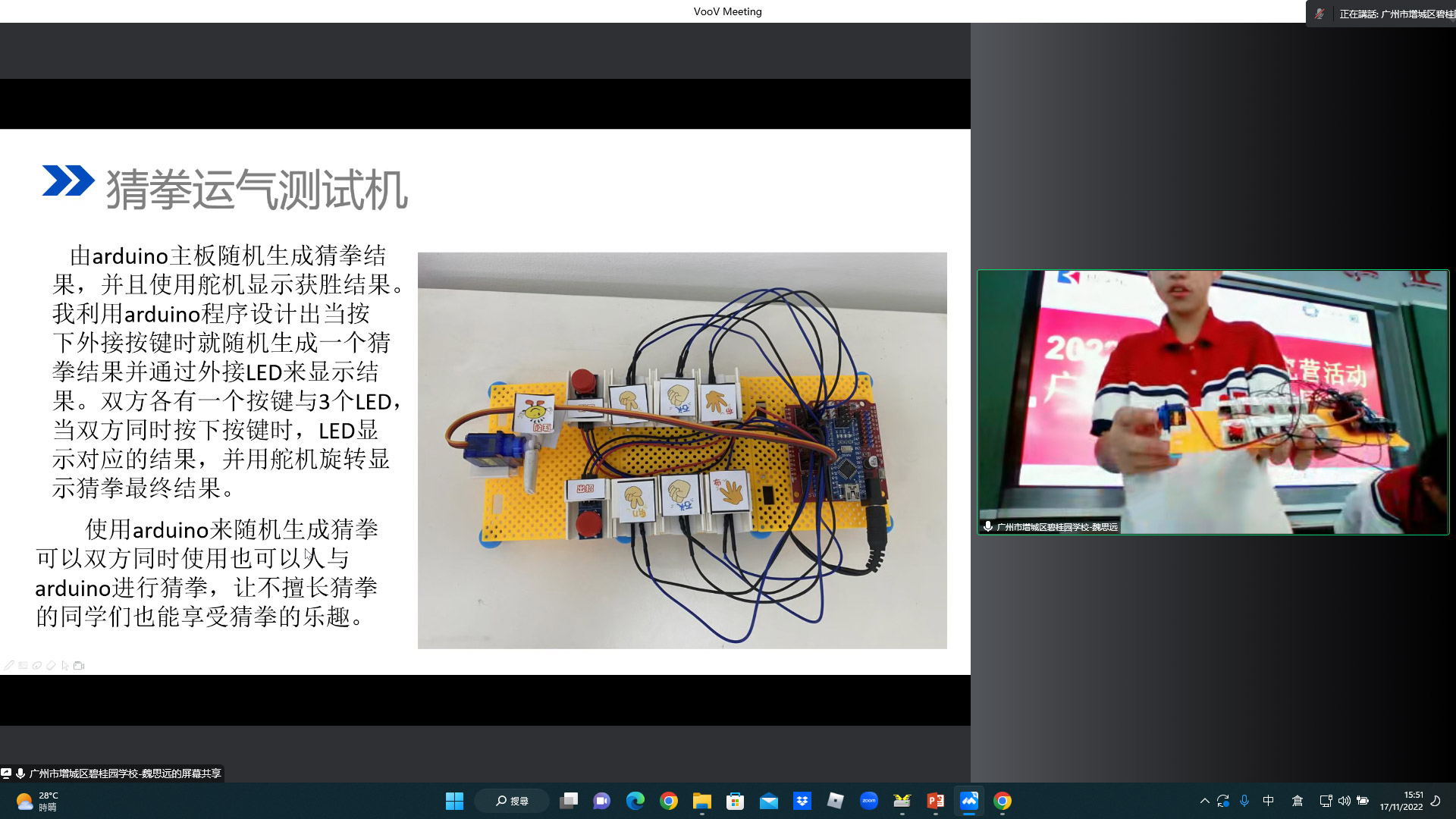Click the VooV Meeting window title

[x=727, y=11]
